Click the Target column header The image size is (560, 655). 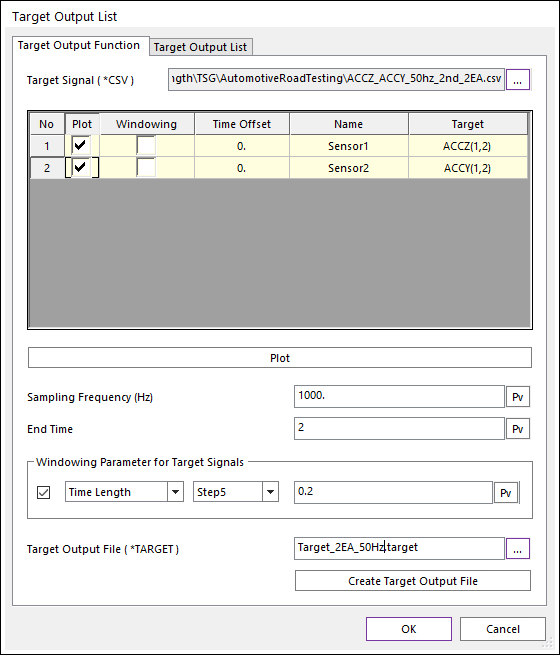coord(467,124)
